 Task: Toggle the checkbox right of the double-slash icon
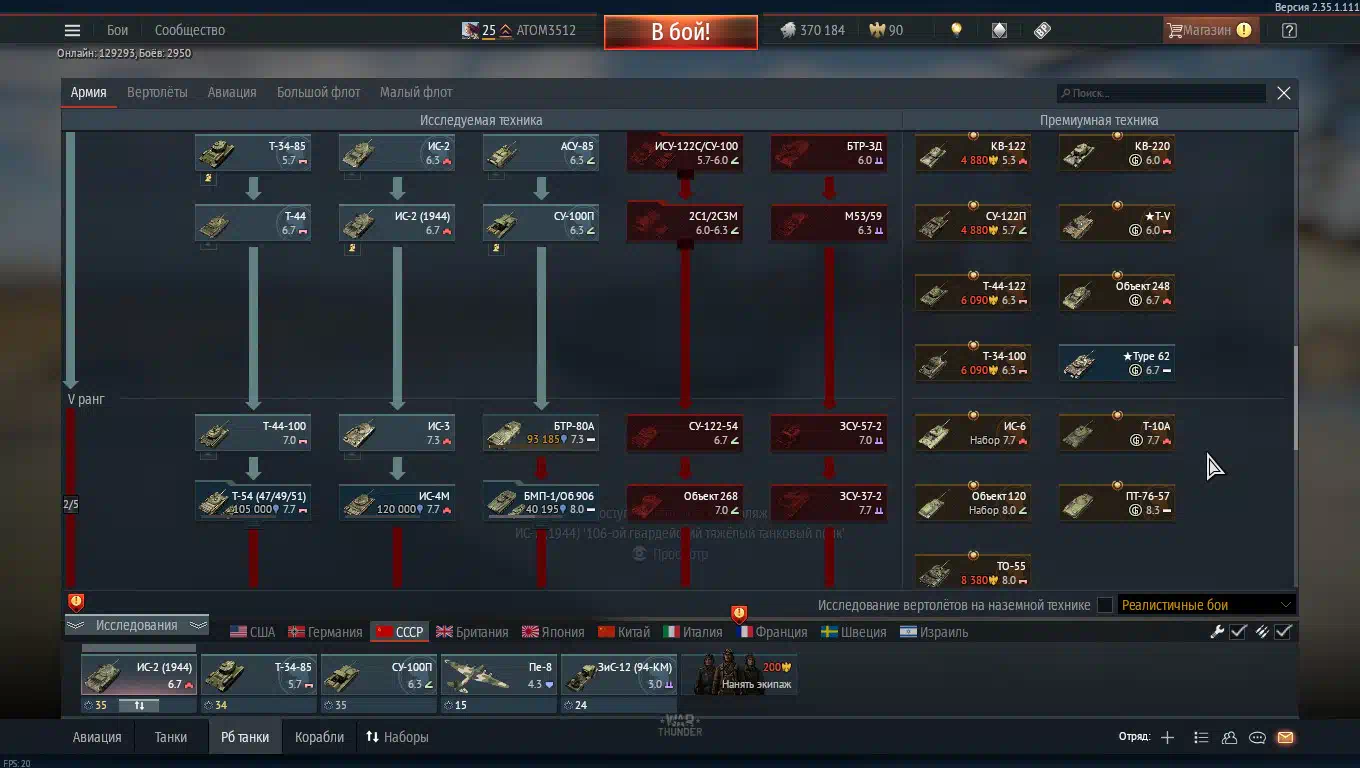1283,631
